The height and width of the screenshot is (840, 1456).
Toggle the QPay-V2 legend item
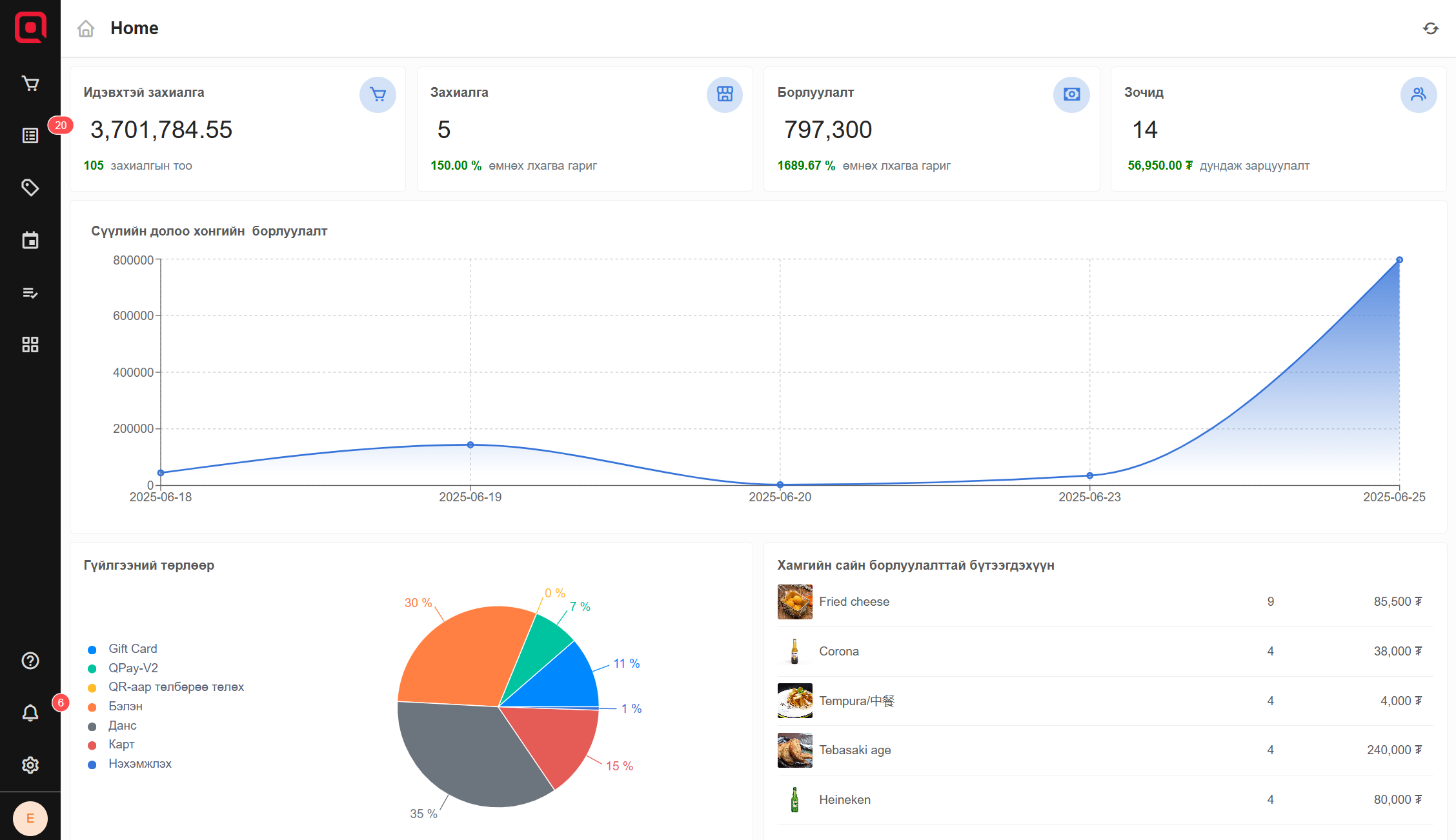133,668
